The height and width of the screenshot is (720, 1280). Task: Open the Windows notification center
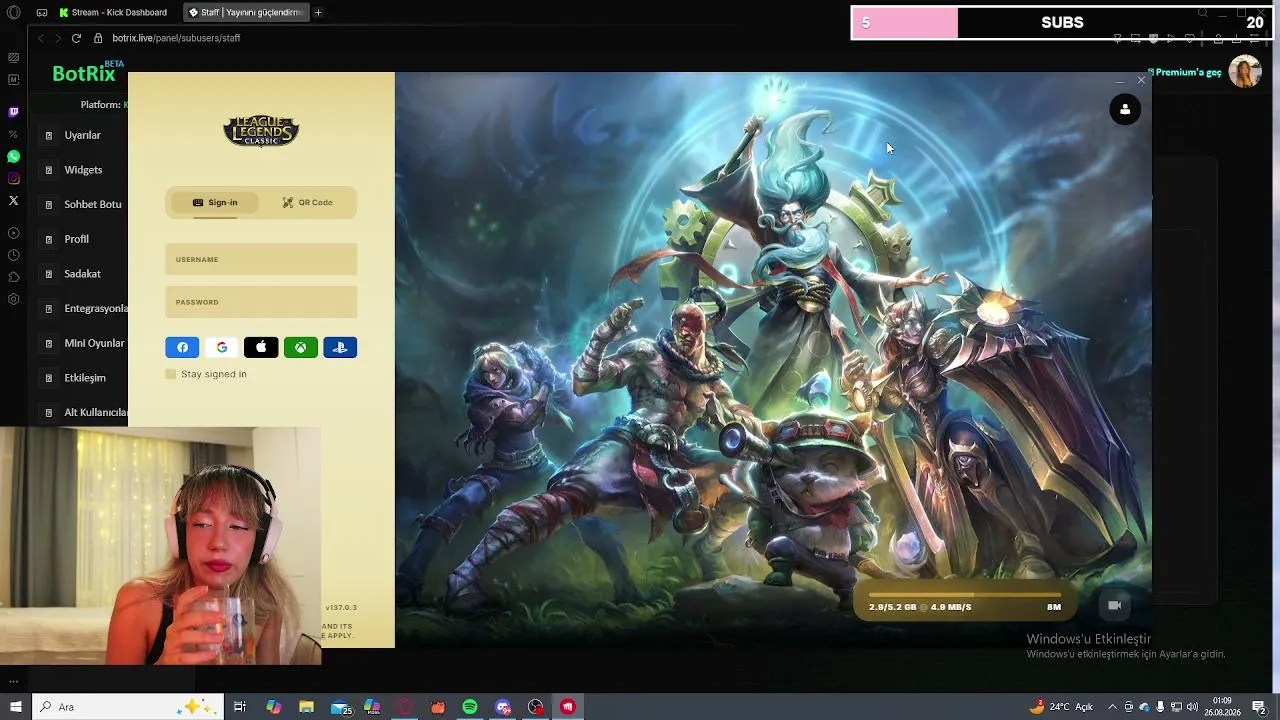click(x=1259, y=707)
